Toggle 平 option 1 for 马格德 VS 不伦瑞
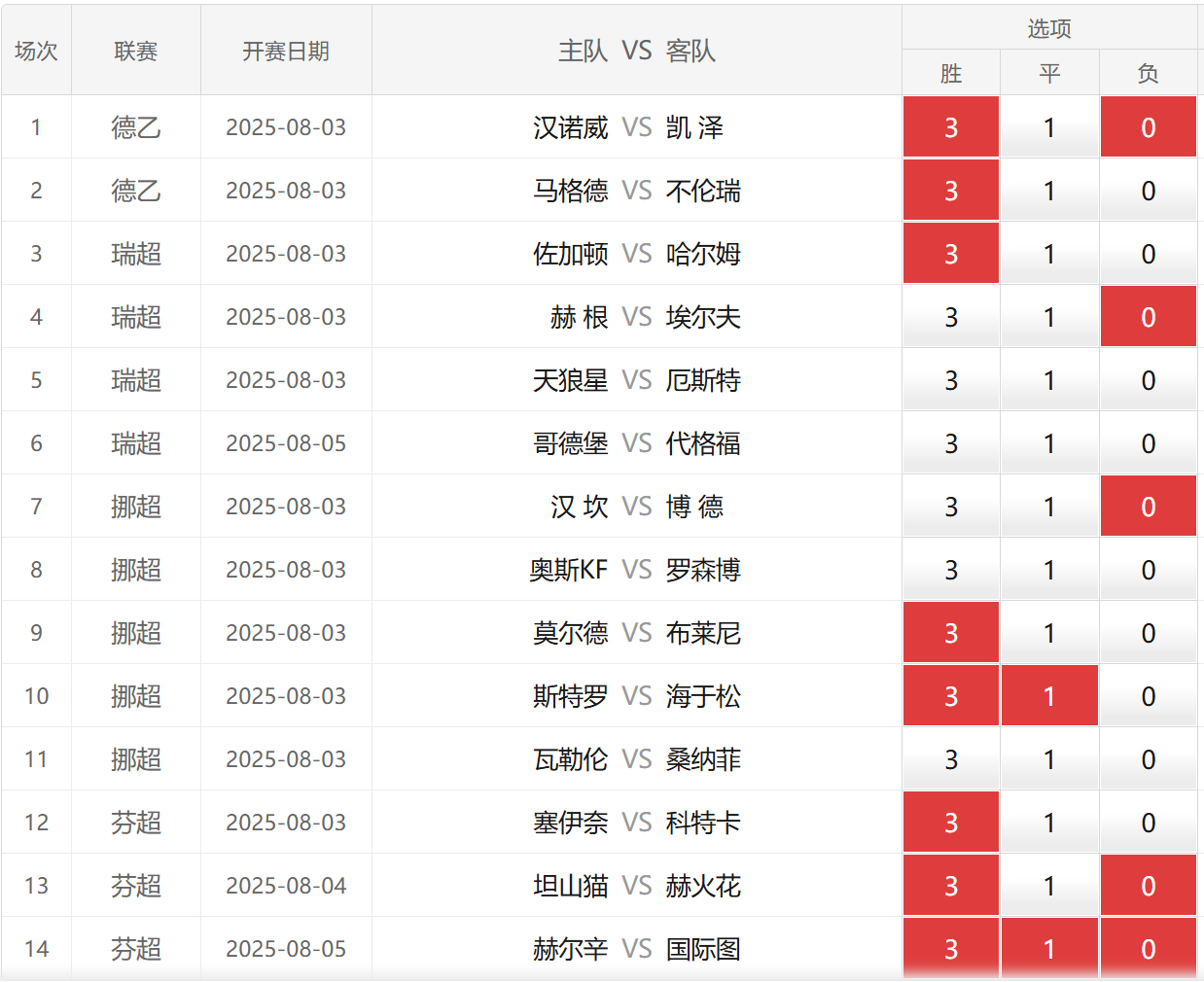 tap(1049, 191)
